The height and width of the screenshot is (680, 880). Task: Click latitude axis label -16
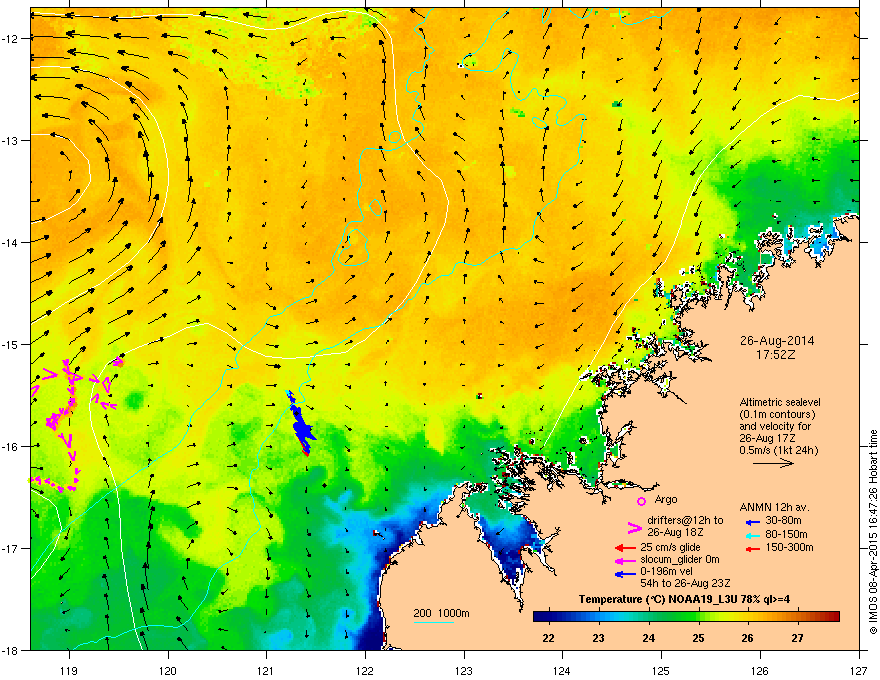tap(11, 447)
